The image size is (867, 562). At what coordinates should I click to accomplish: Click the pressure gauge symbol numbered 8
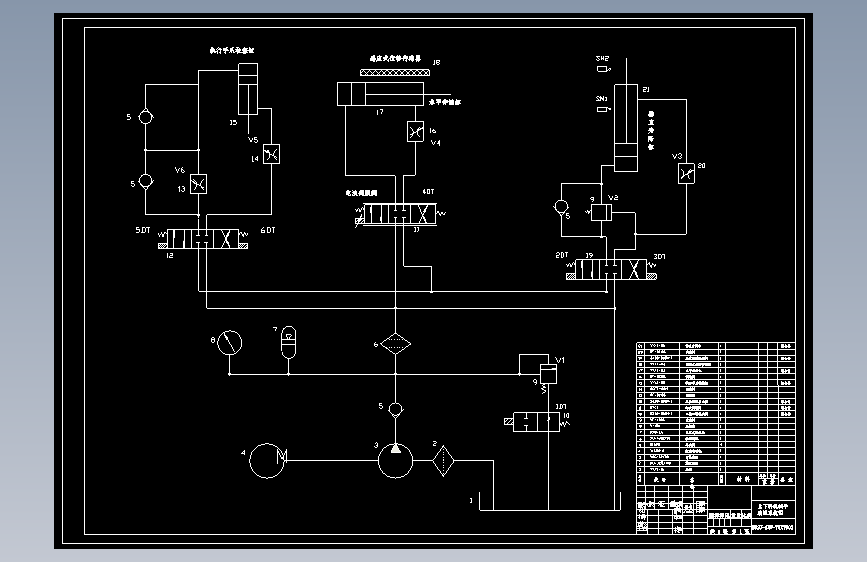(x=229, y=343)
